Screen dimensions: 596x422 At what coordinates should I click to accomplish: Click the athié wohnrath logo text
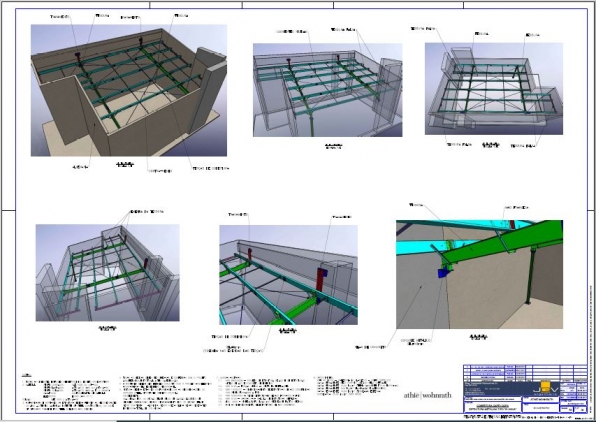428,395
